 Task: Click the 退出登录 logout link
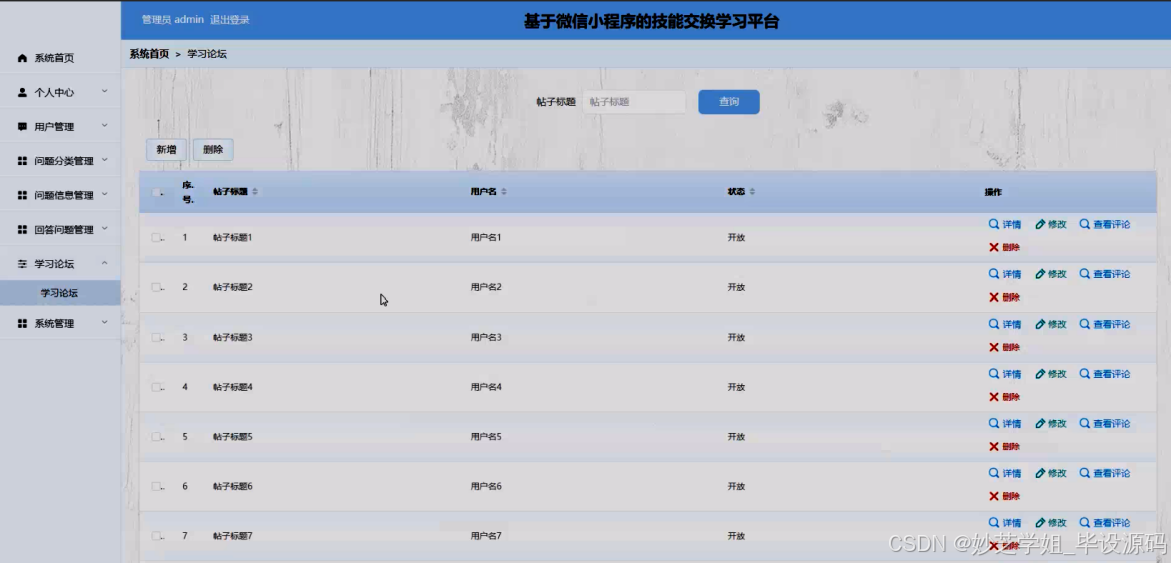[x=230, y=20]
